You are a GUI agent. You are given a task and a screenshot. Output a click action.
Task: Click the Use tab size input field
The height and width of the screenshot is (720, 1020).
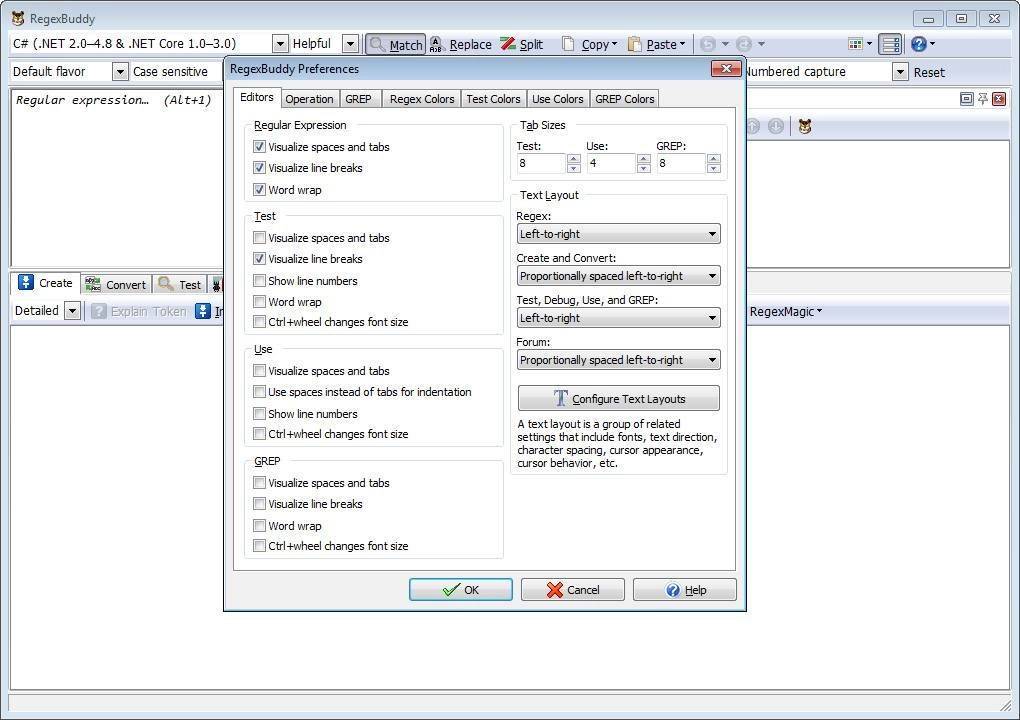coord(611,163)
